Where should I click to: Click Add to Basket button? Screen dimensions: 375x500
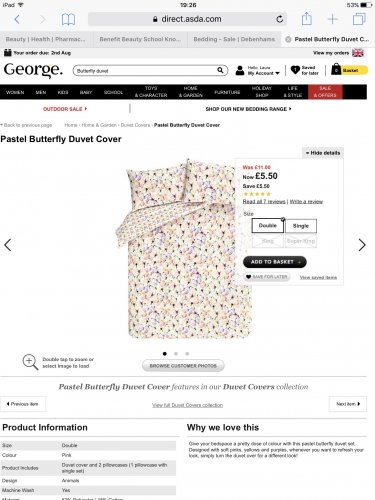(275, 262)
